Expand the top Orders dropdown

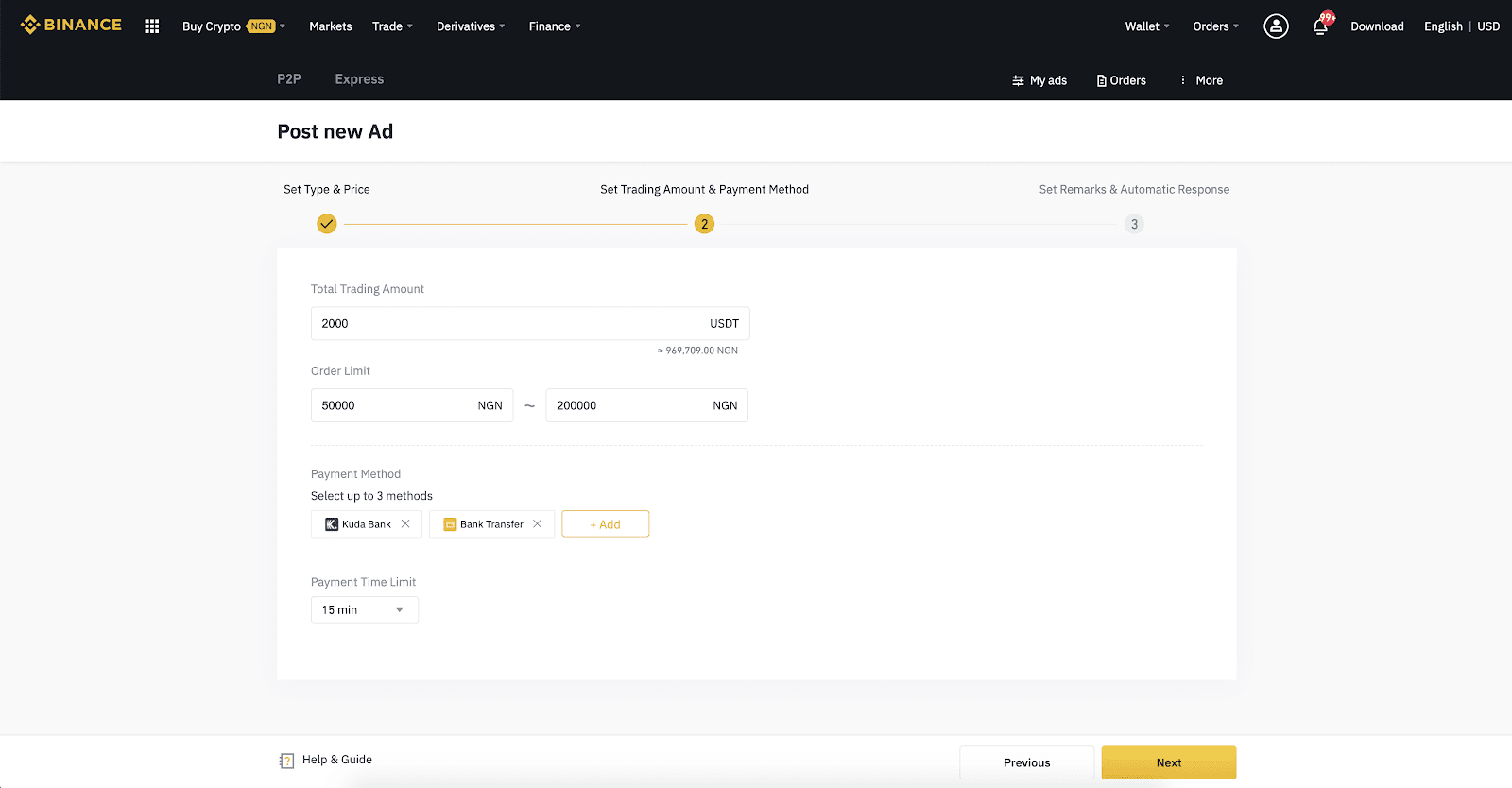click(1215, 26)
